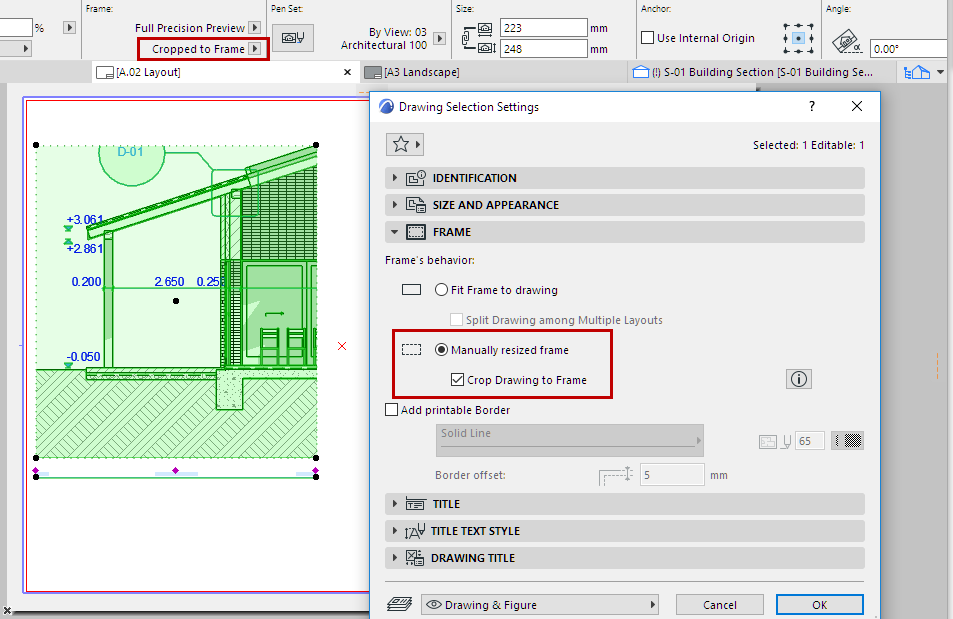This screenshot has width=953, height=619.
Task: Click the Border offset value field
Action: pyautogui.click(x=672, y=475)
